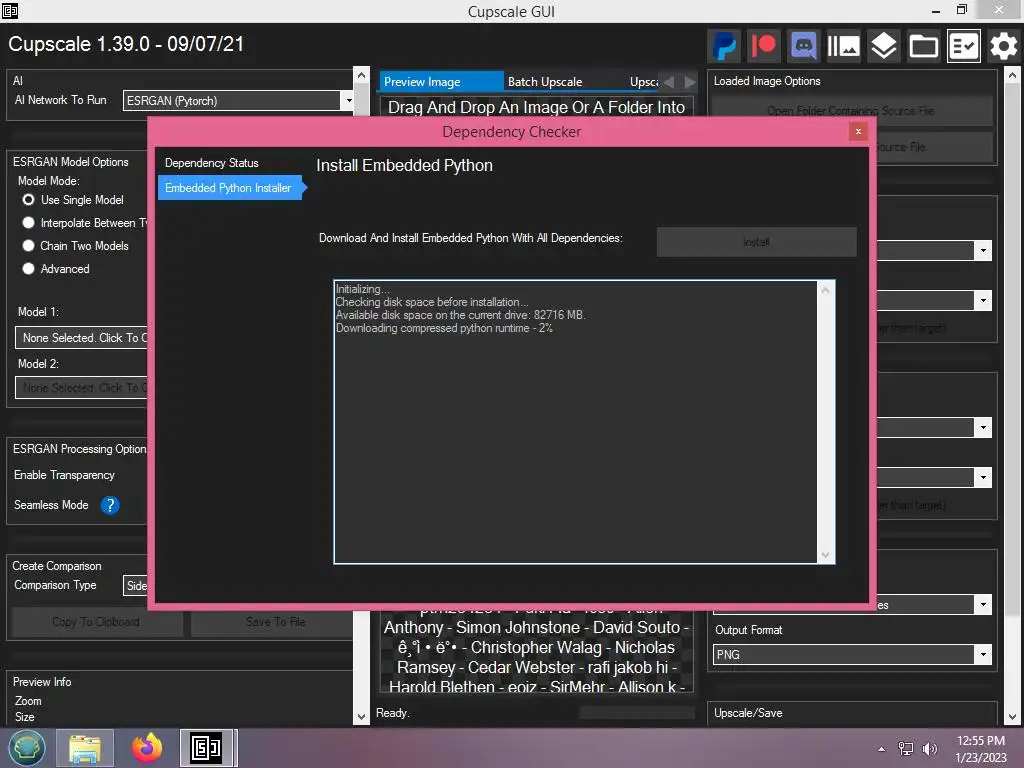
Task: Click right panel scrollbar down arrow
Action: click(1012, 716)
